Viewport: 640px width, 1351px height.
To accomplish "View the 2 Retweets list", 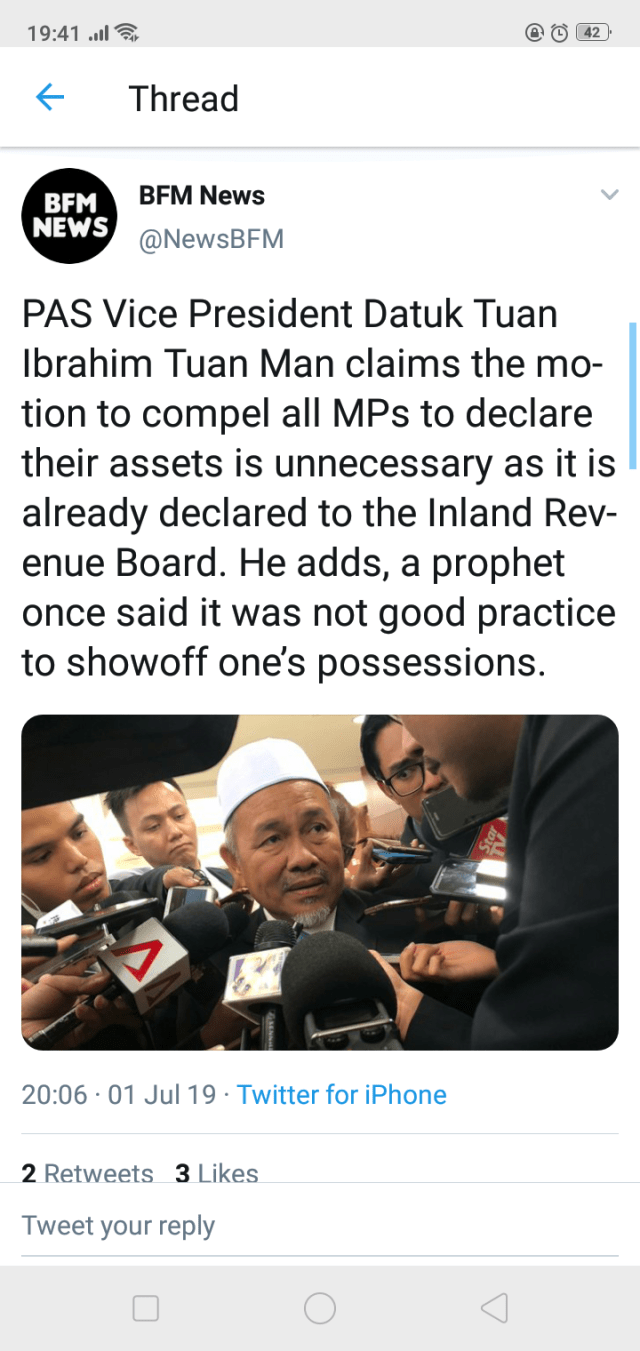I will [x=88, y=1172].
